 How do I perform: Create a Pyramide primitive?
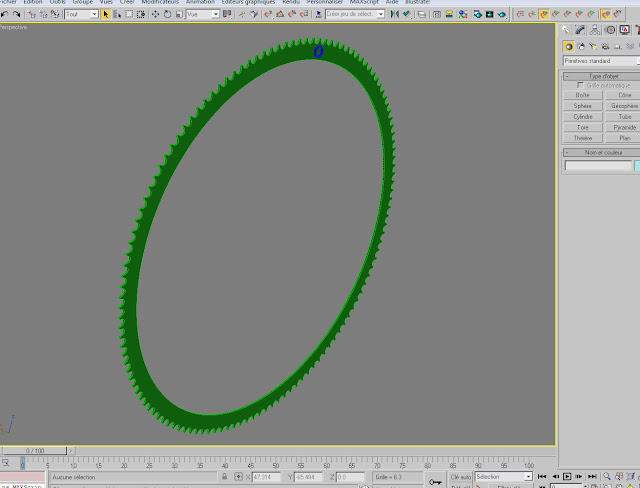click(623, 127)
